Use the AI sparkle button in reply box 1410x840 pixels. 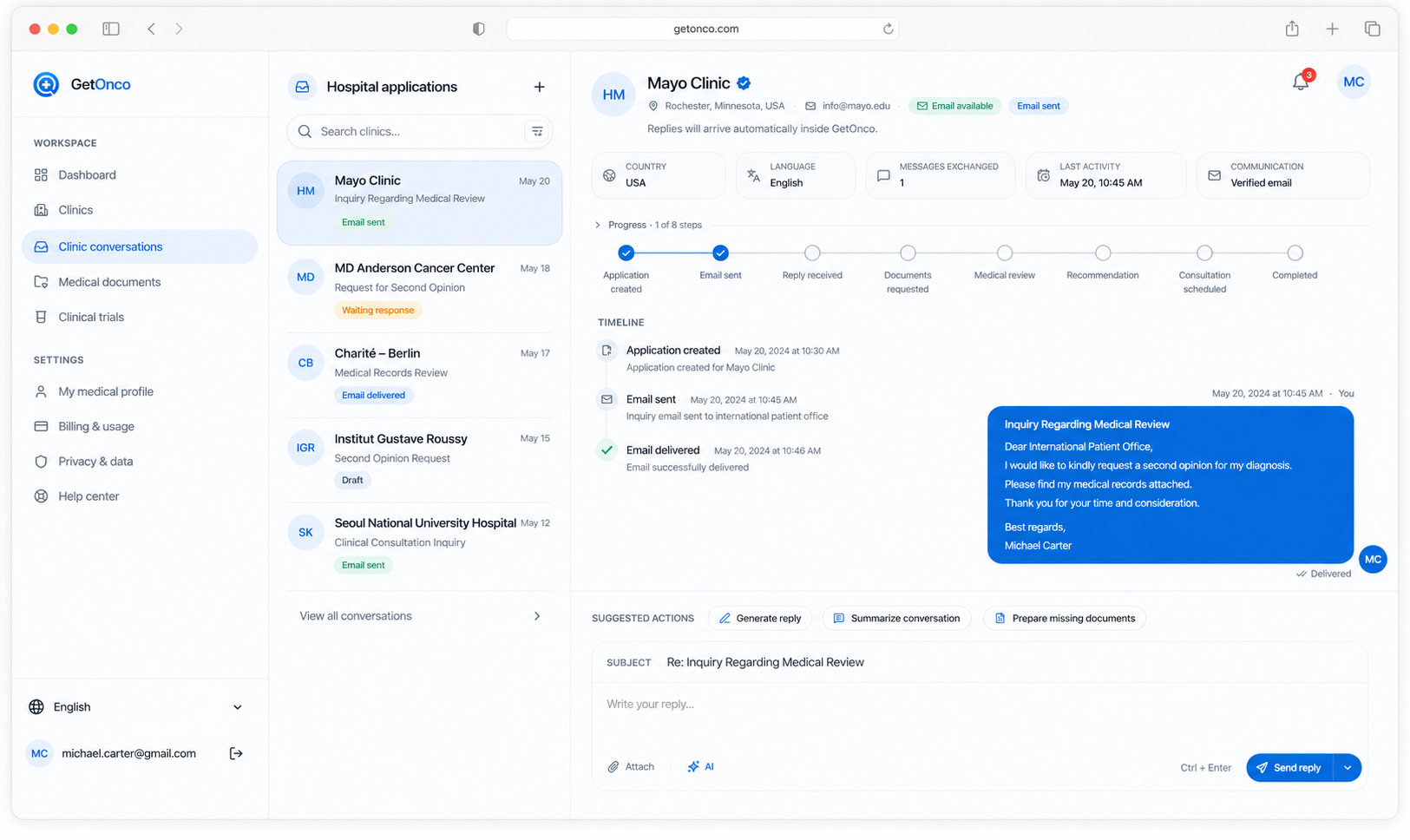coord(700,766)
